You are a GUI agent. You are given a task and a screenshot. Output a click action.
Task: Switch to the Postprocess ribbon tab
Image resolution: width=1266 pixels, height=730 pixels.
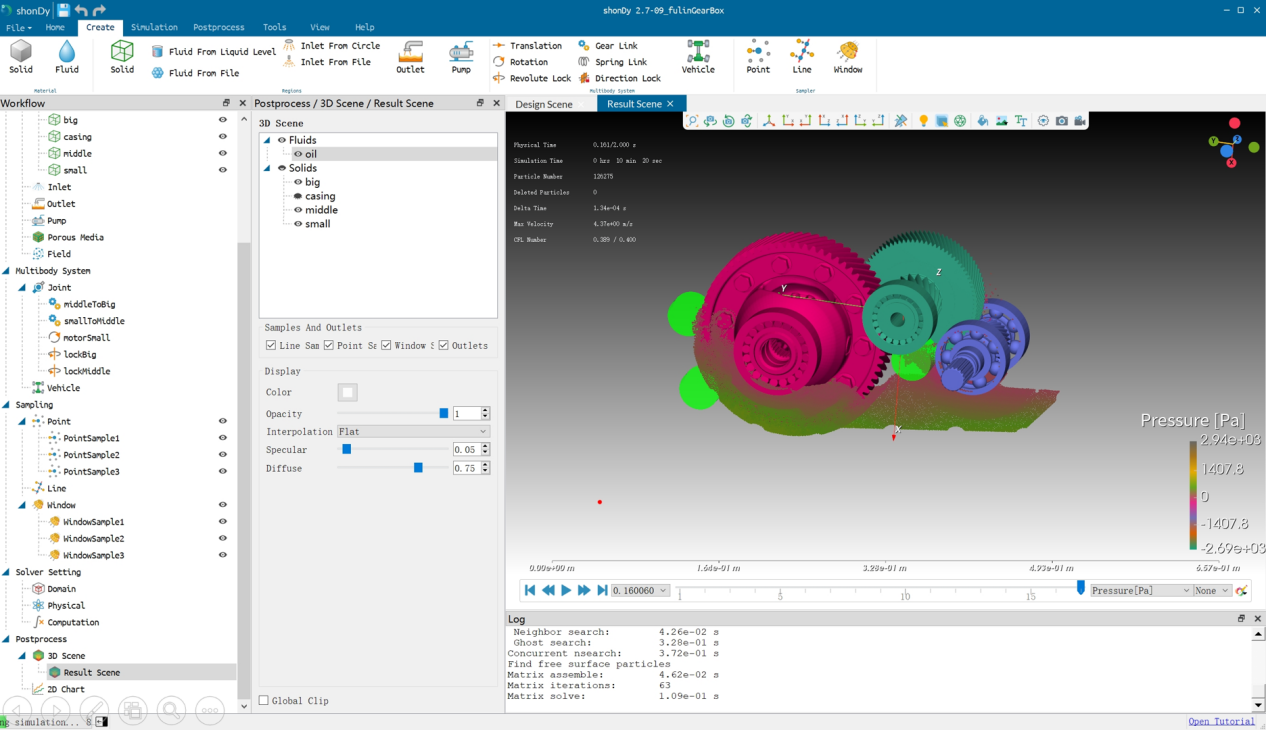click(219, 28)
